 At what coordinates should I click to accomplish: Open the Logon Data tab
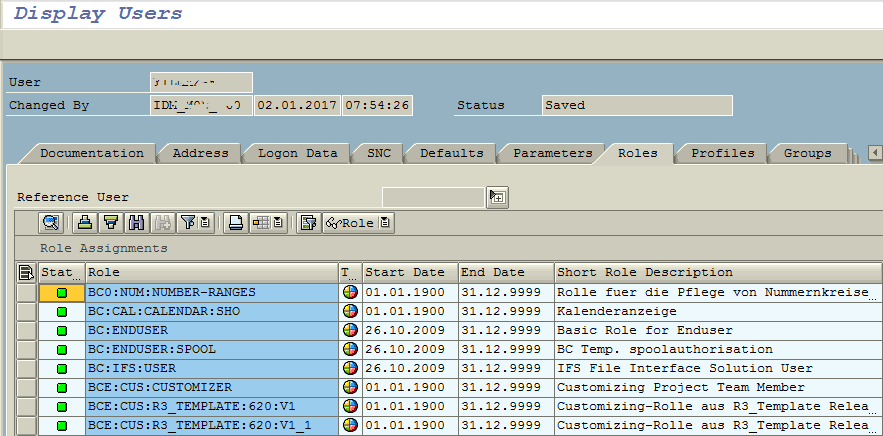tap(297, 153)
